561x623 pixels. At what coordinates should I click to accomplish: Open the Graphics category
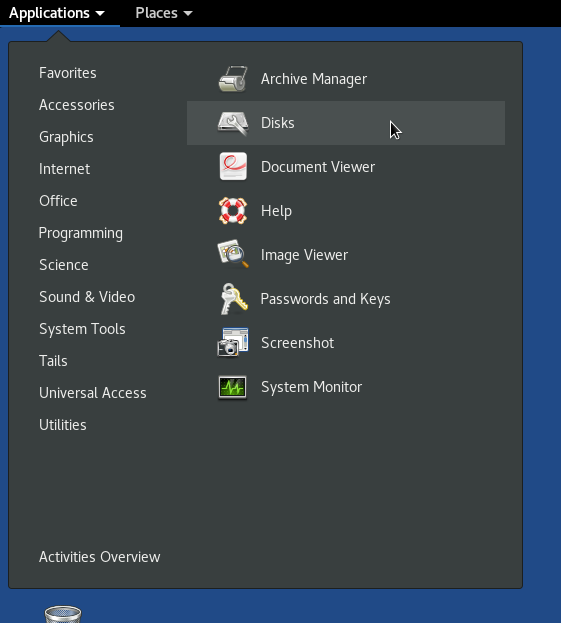coord(66,137)
